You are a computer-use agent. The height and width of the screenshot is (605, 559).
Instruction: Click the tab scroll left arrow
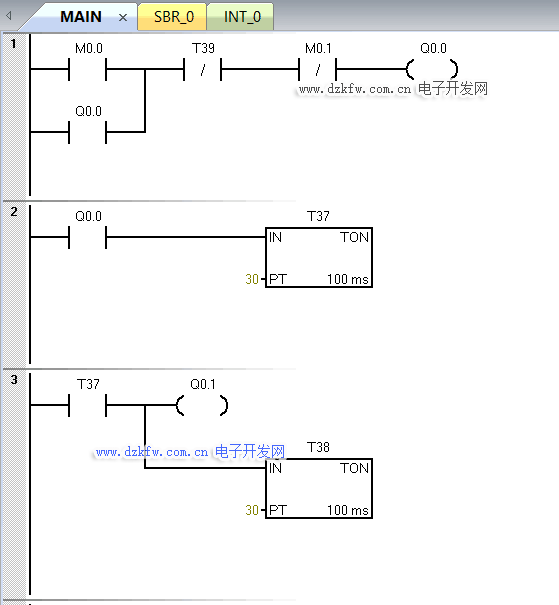click(8, 16)
